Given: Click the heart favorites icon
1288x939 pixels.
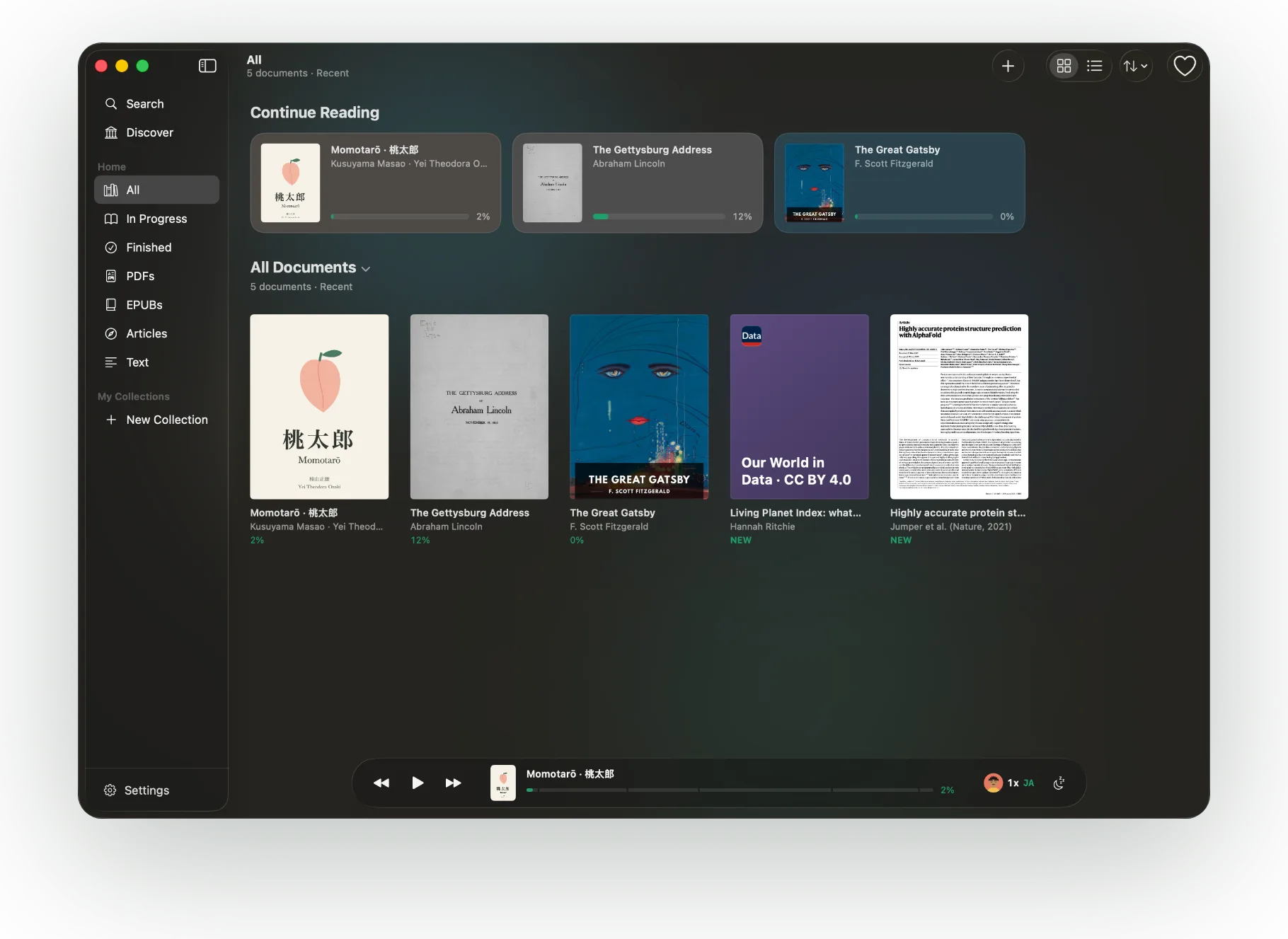Looking at the screenshot, I should [1185, 66].
